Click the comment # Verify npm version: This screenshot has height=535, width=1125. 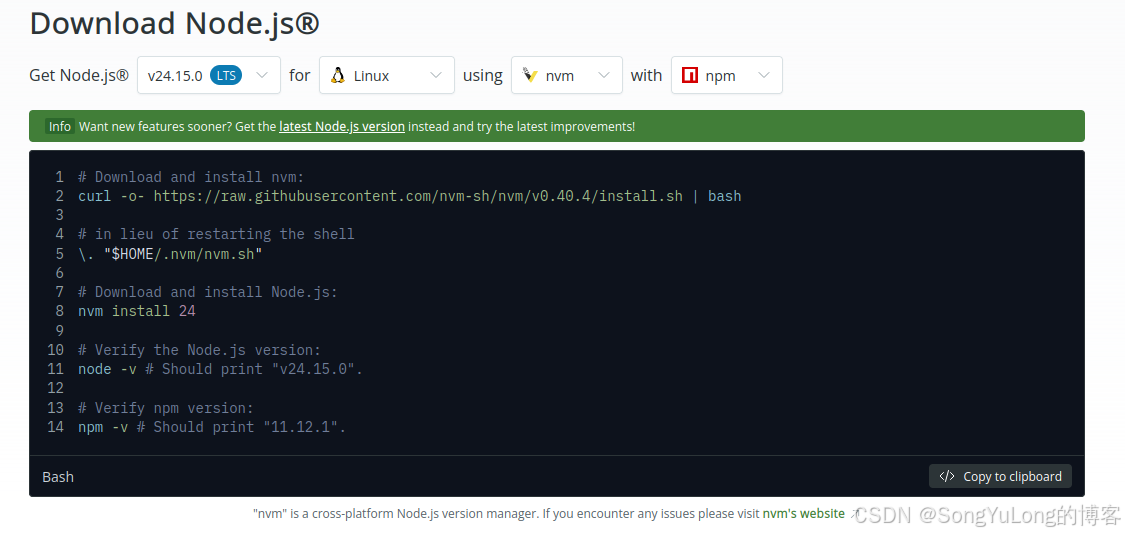pos(166,408)
